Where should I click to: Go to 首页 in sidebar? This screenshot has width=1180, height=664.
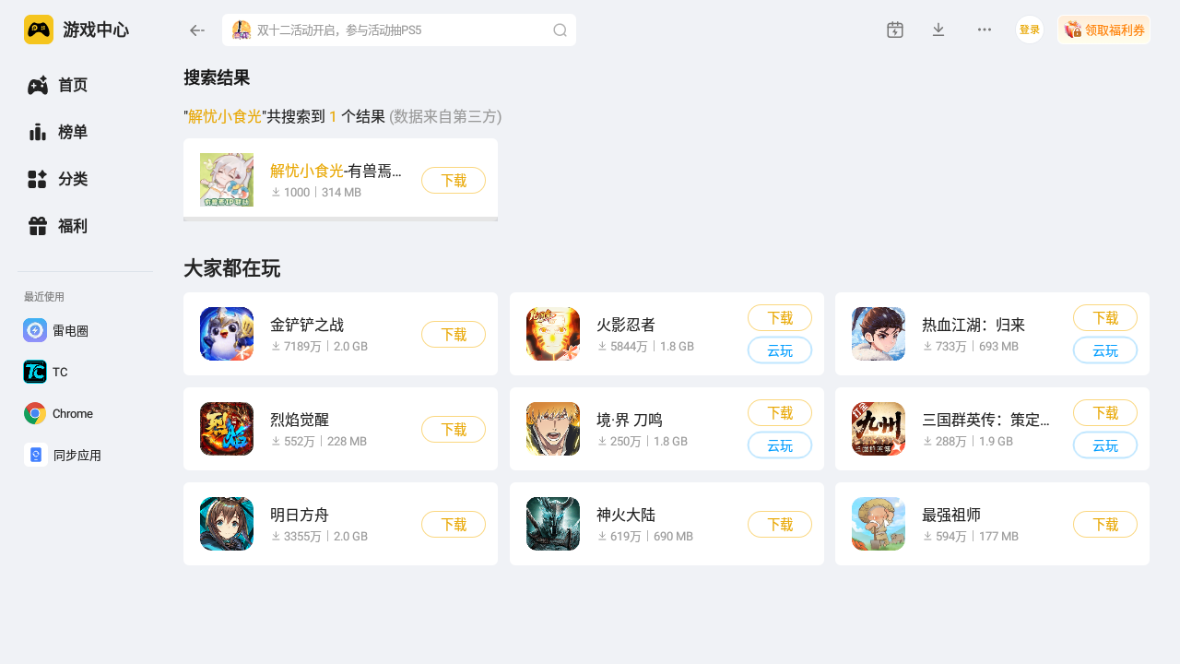tap(58, 85)
